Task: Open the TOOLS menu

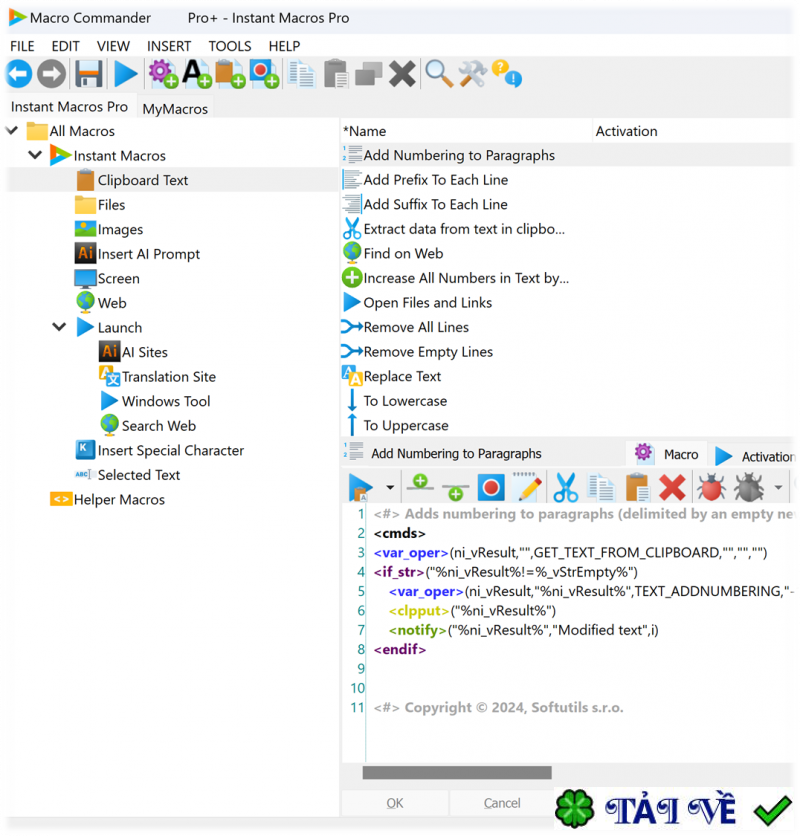Action: pos(230,46)
